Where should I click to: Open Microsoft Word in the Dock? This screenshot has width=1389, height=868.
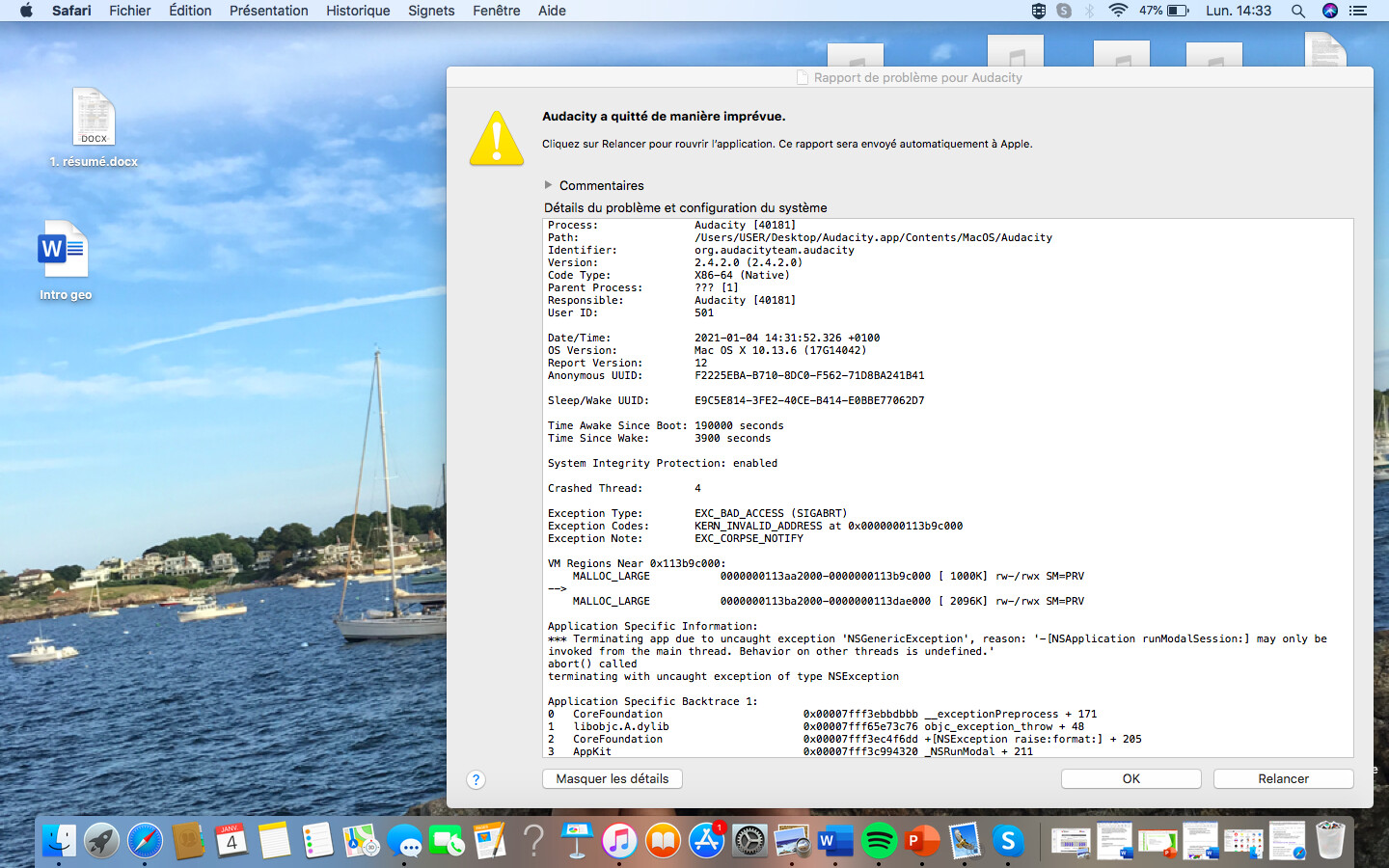835,841
